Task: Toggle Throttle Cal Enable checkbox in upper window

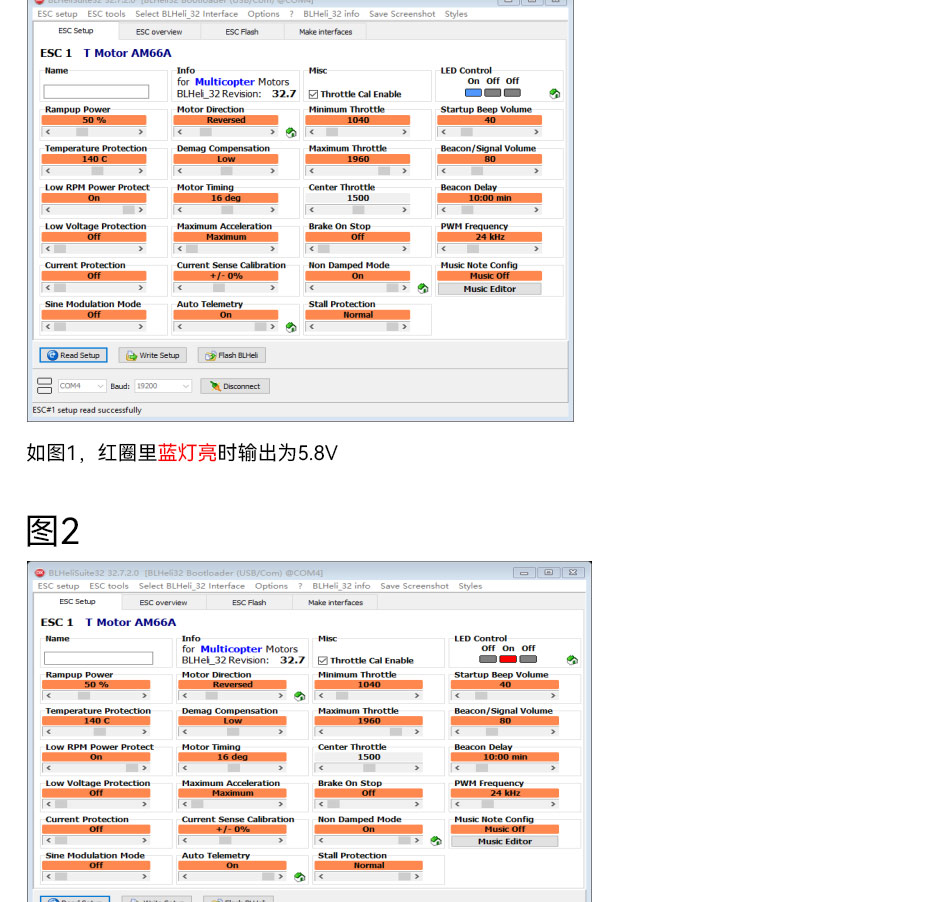Action: pyautogui.click(x=313, y=94)
